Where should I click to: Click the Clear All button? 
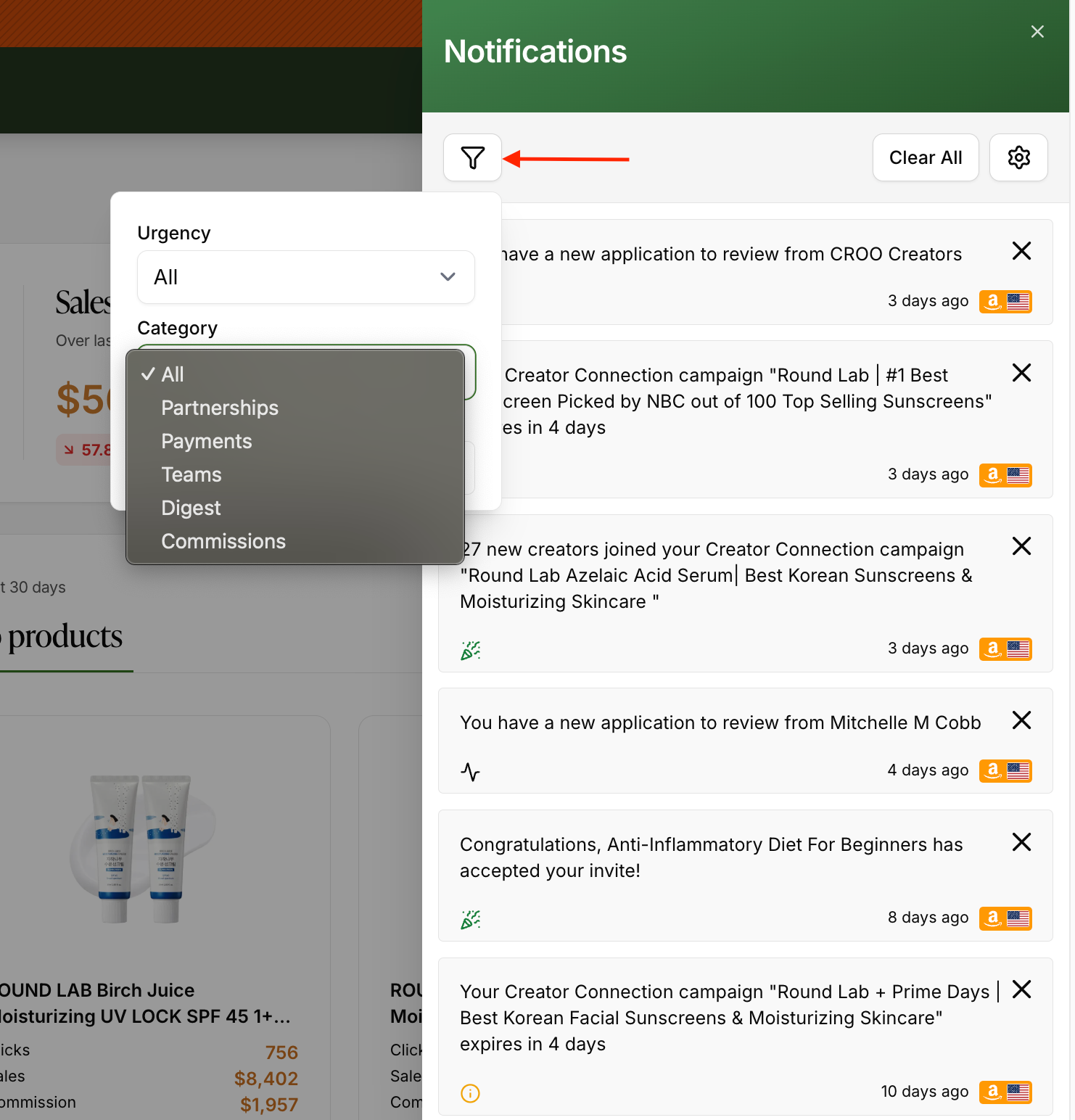[x=926, y=157]
